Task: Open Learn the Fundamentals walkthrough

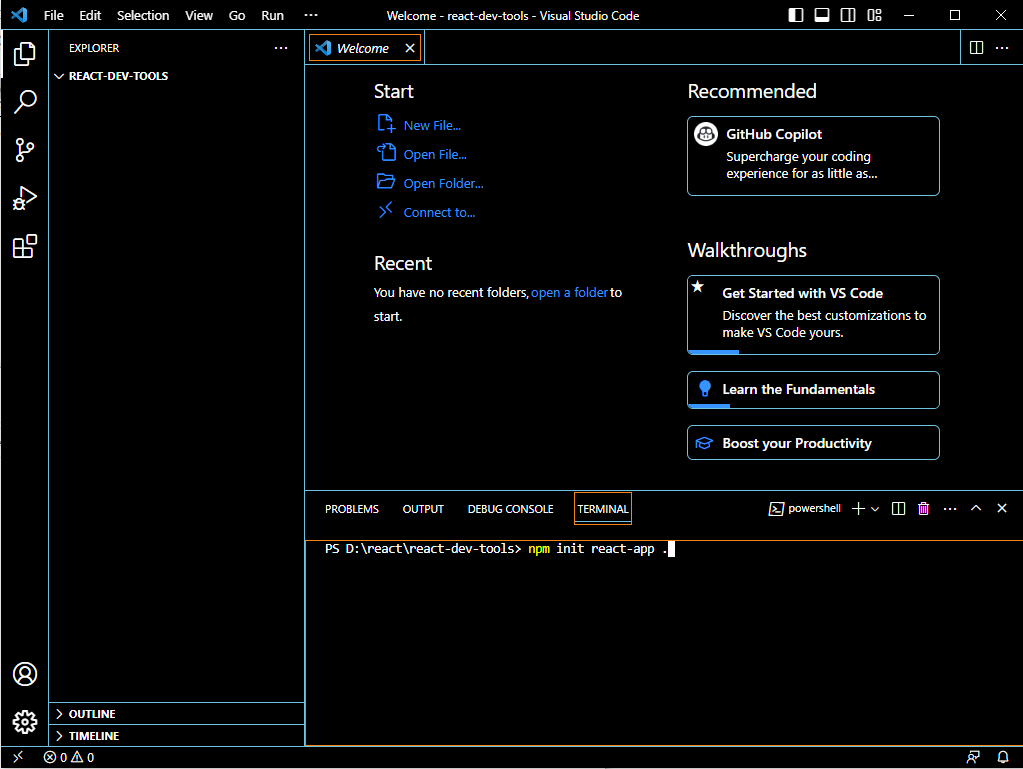Action: [x=813, y=390]
